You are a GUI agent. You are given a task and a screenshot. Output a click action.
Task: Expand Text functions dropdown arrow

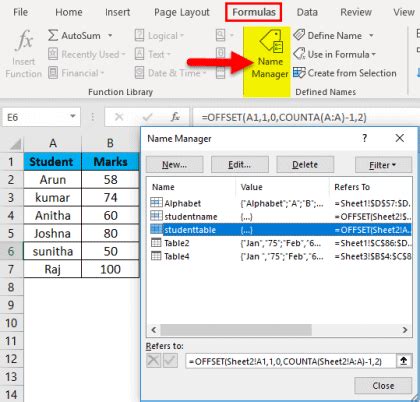[x=169, y=54]
